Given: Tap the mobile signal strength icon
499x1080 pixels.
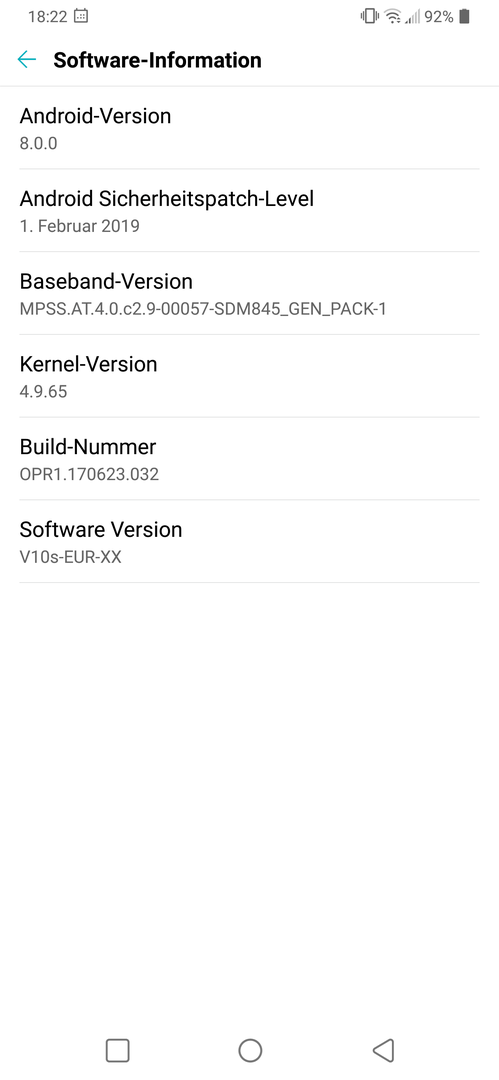Looking at the screenshot, I should 412,17.
